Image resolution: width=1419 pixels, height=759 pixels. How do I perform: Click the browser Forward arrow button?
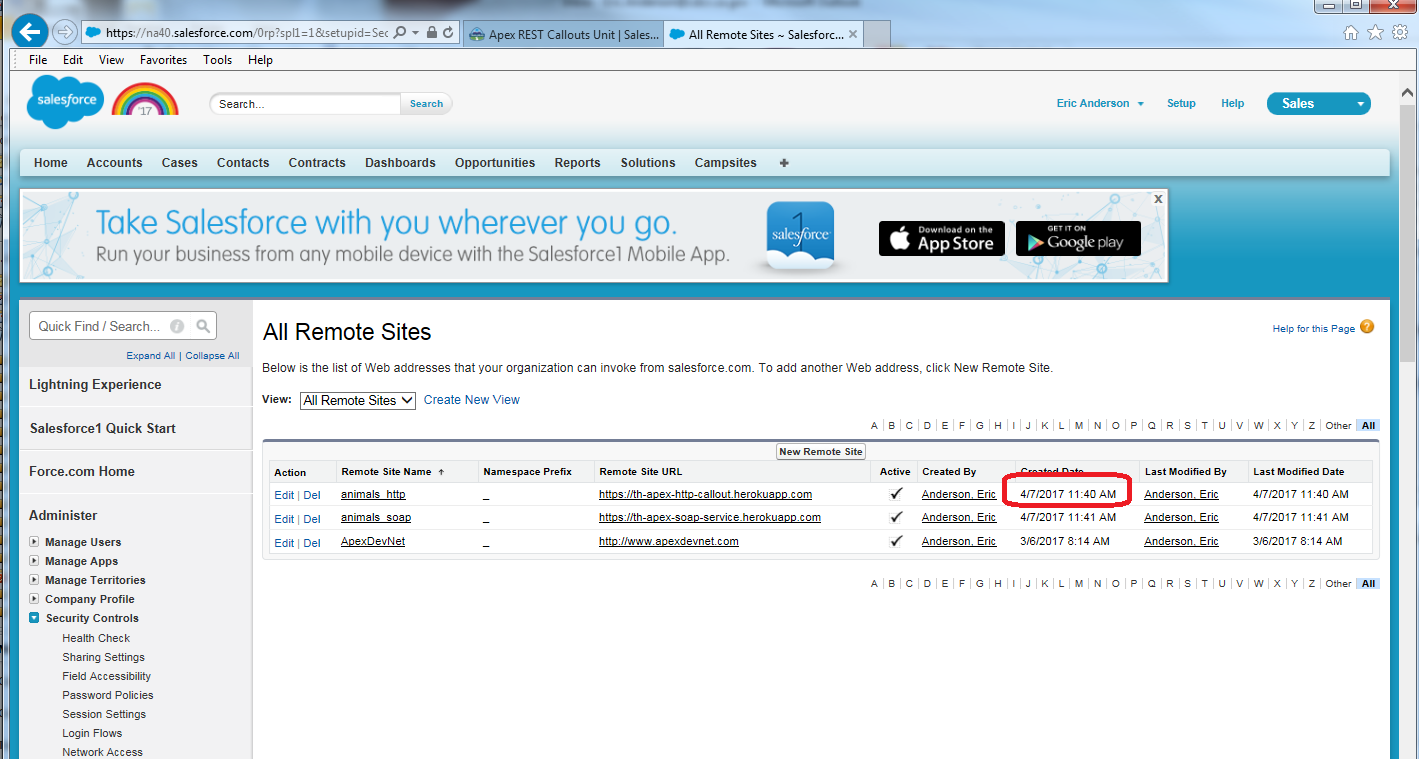(x=63, y=32)
